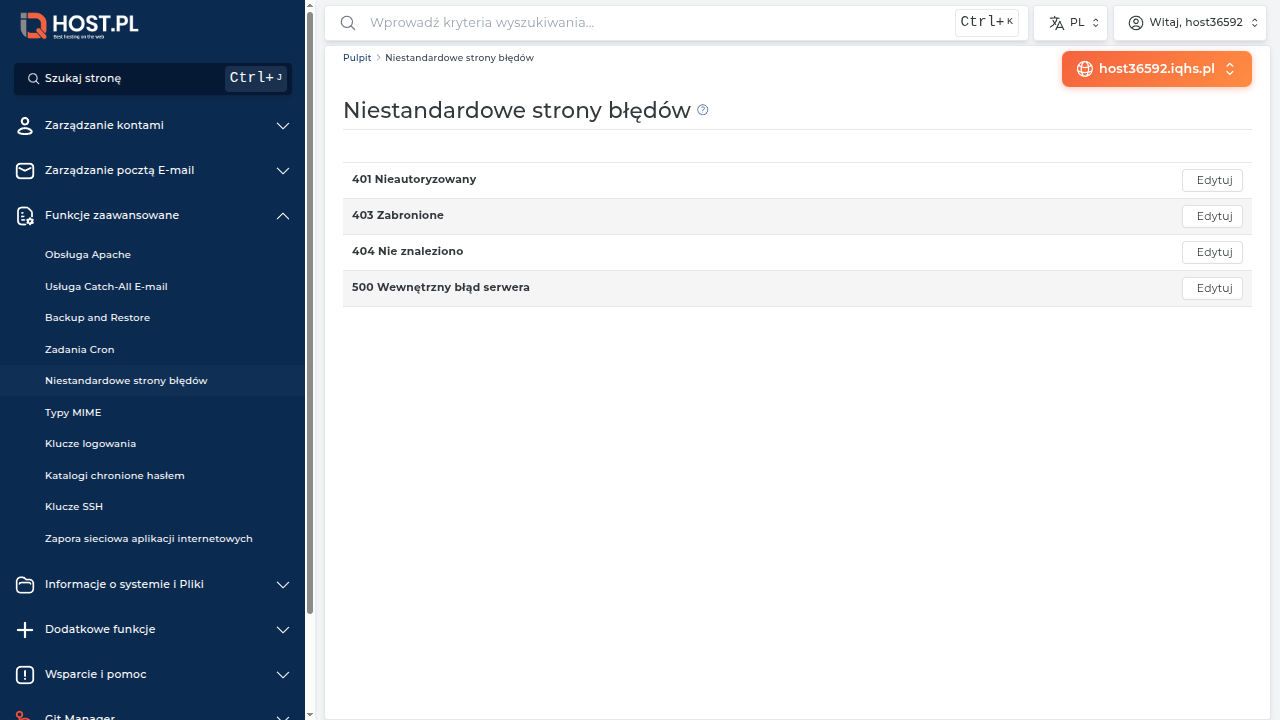Screen dimensions: 1280x720
Task: Go to Backup and Restore
Action: [x=97, y=318]
